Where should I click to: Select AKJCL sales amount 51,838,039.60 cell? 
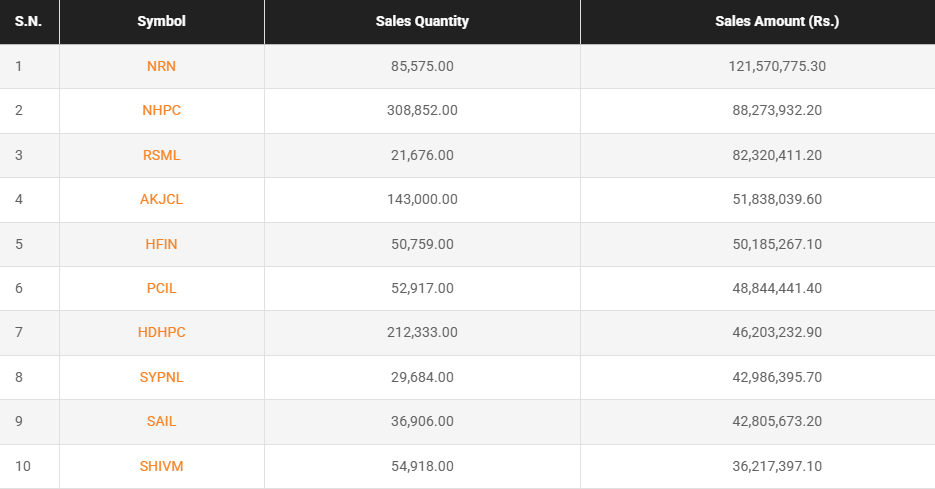pos(777,199)
